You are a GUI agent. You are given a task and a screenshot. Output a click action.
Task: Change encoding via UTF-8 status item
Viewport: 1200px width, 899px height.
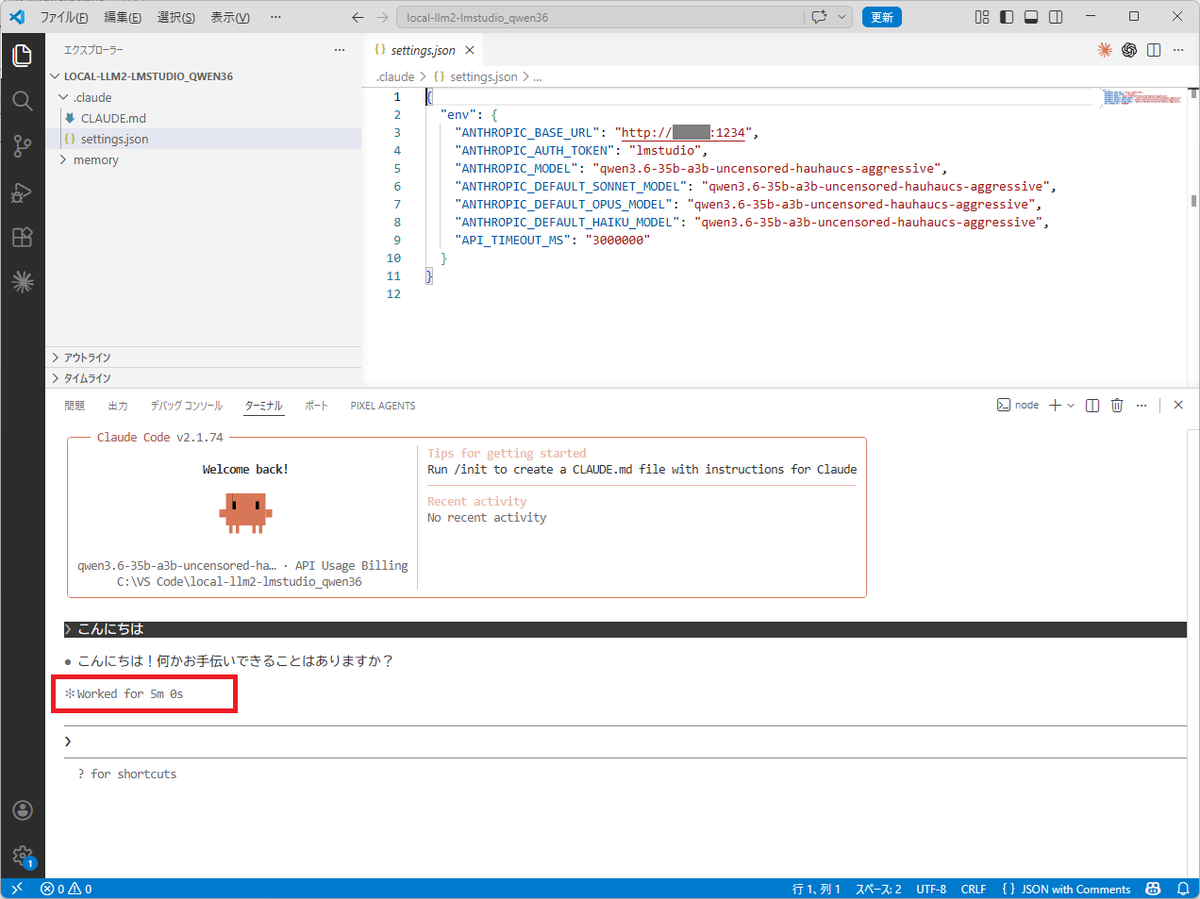click(x=930, y=889)
